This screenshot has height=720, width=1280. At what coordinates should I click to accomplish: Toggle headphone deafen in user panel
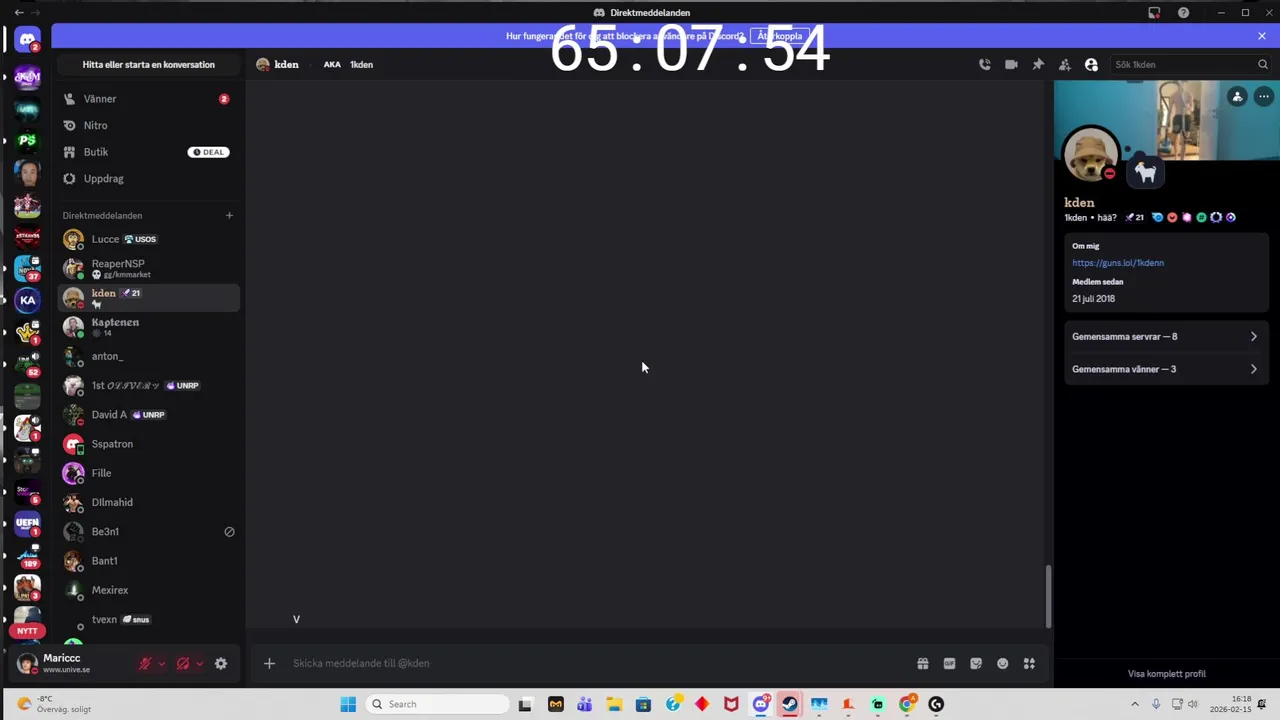pyautogui.click(x=183, y=663)
